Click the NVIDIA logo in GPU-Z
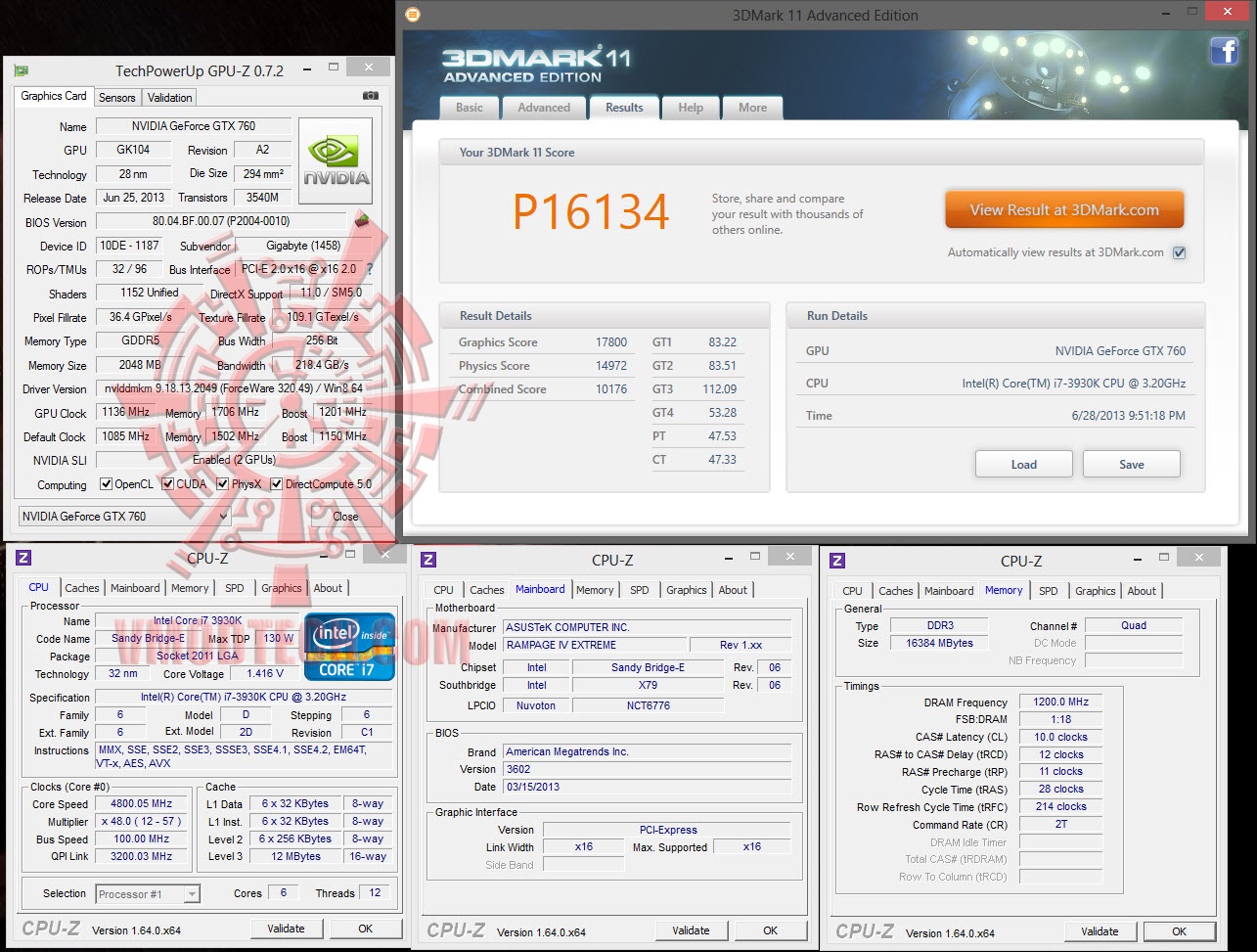This screenshot has width=1257, height=952. (336, 161)
